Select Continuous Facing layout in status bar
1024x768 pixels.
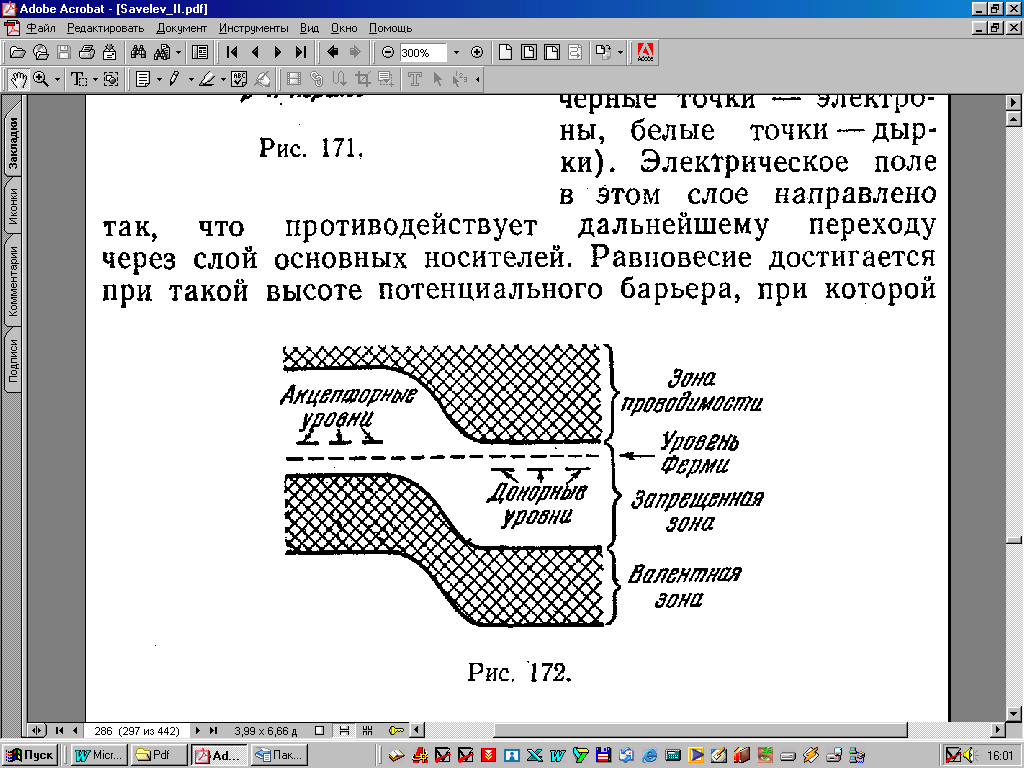(x=368, y=731)
